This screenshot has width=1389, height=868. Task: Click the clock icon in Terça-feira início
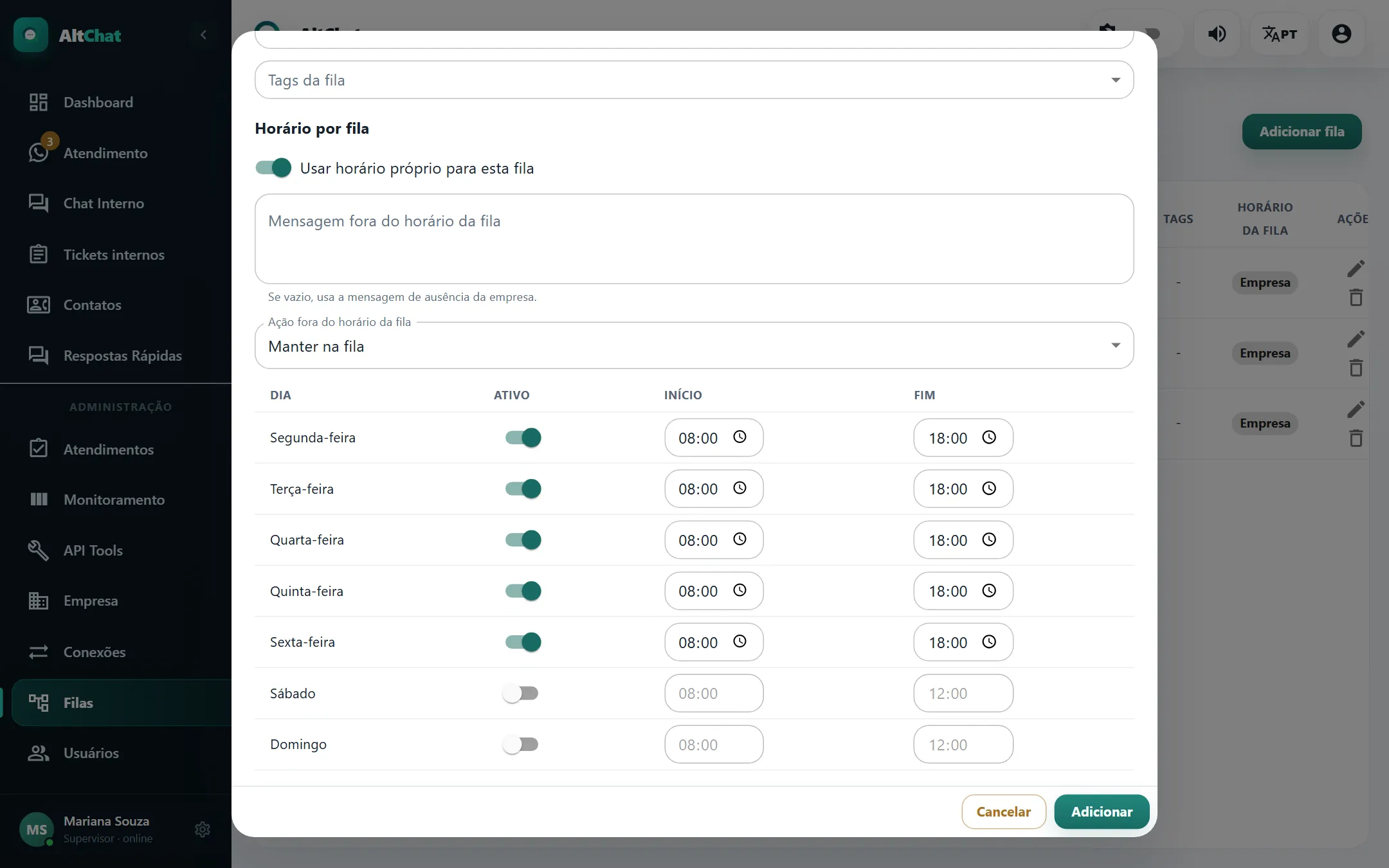pyautogui.click(x=740, y=489)
